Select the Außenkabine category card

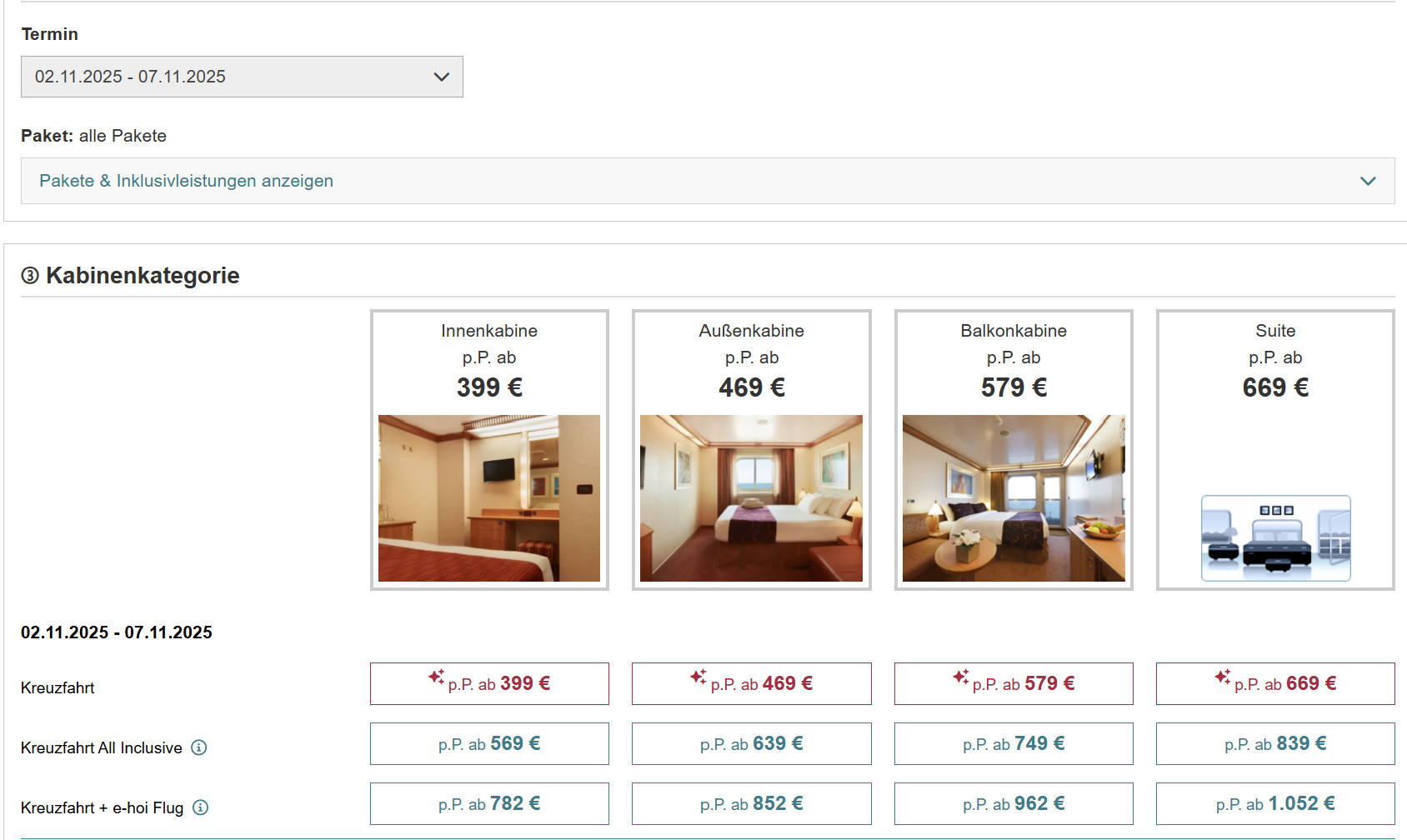pyautogui.click(x=752, y=450)
